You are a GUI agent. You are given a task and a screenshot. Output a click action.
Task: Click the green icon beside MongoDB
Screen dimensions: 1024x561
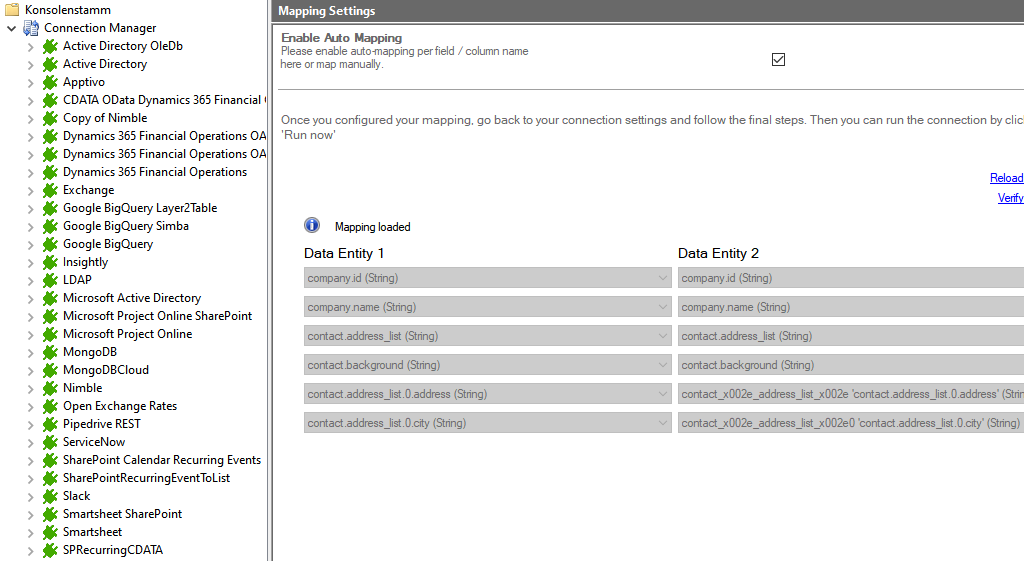50,352
